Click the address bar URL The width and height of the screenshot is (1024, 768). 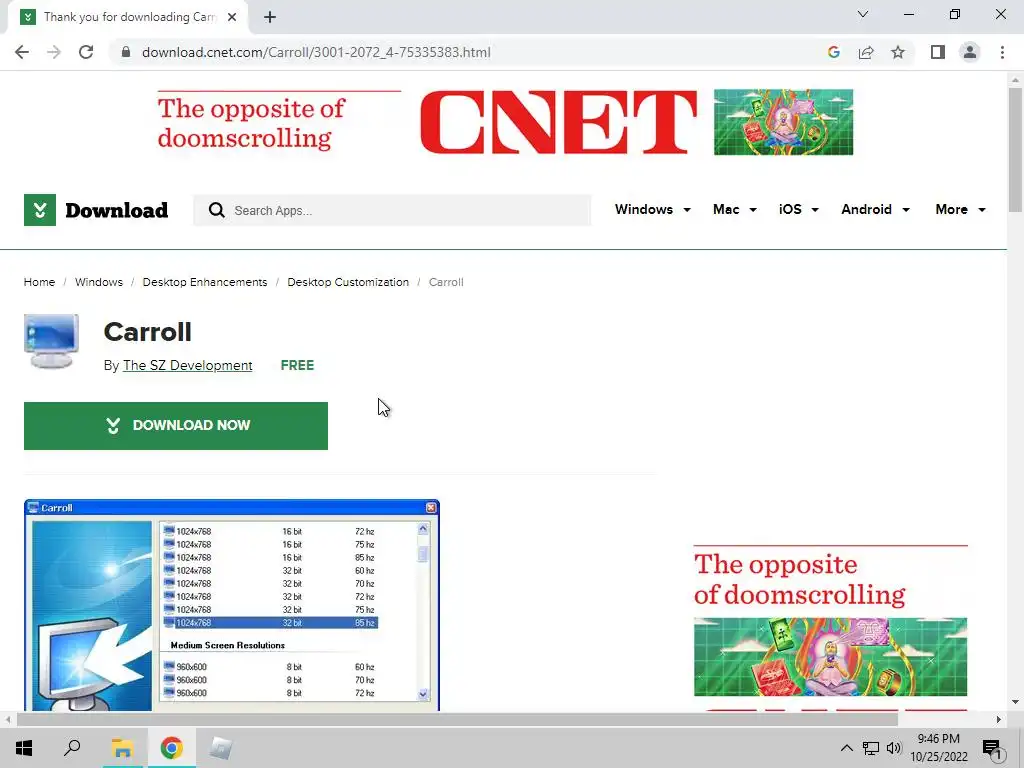tap(316, 52)
